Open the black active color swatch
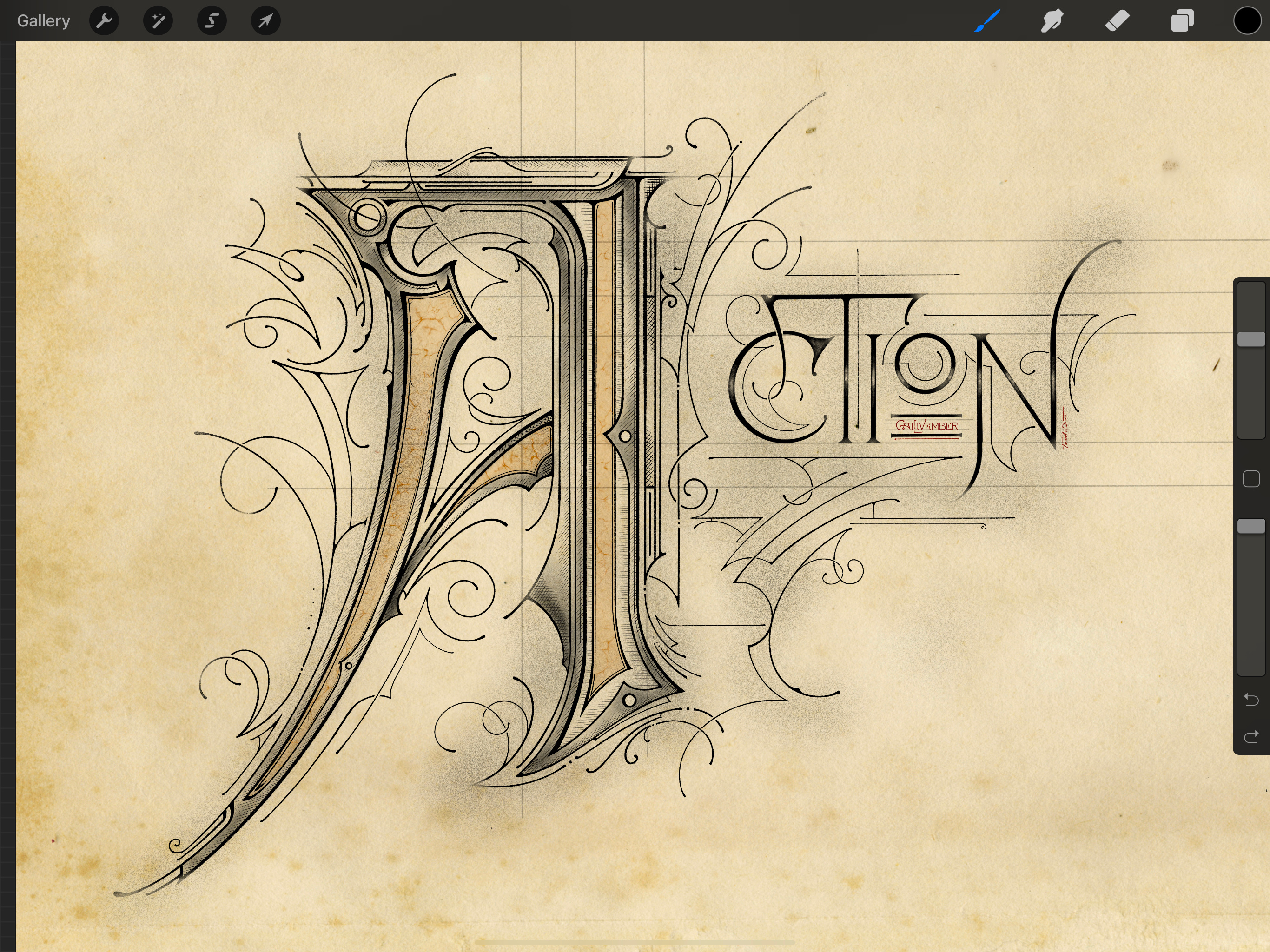Viewport: 1270px width, 952px height. (x=1247, y=21)
